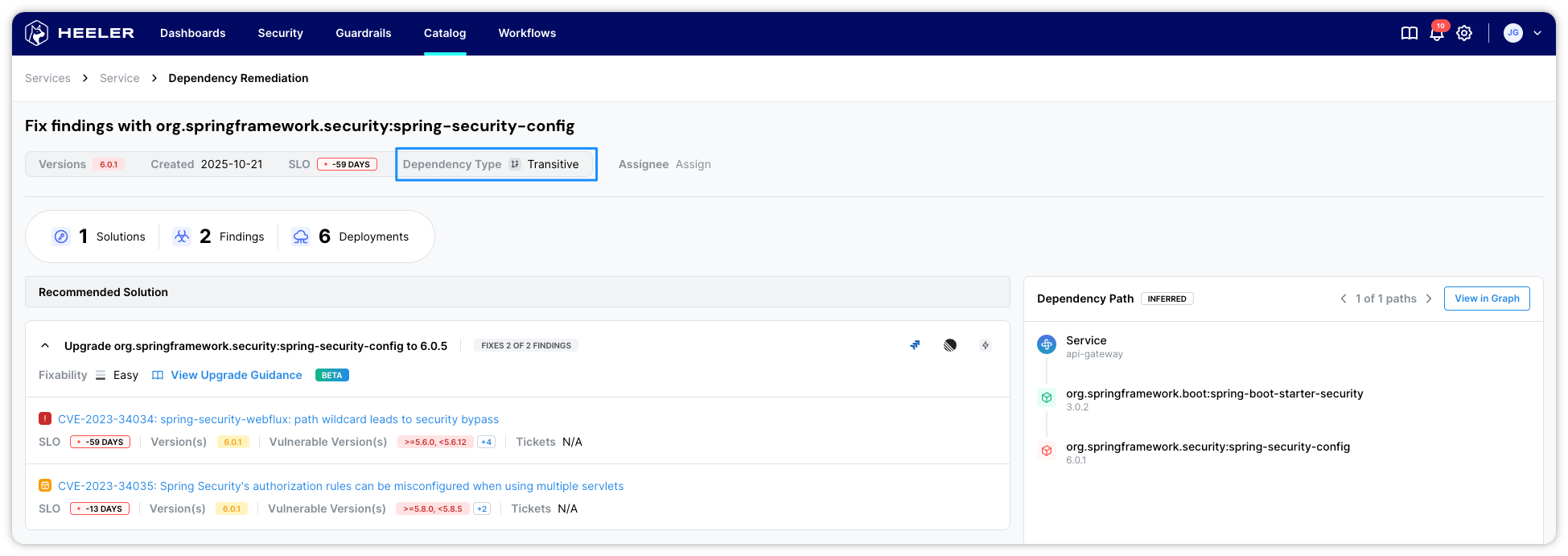Switch to the Workflows tab
This screenshot has height=556, width=1568.
[527, 33]
